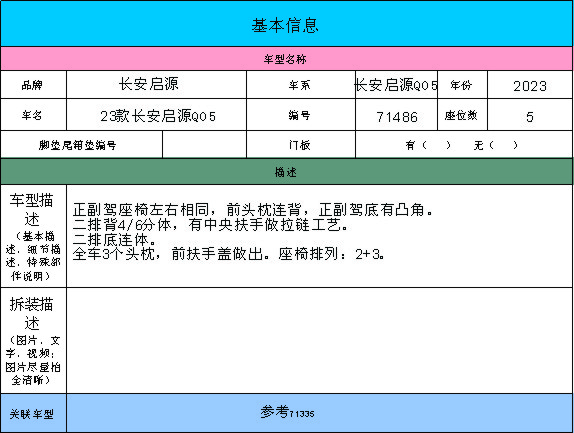This screenshot has height=433, width=574.
Task: Select the 座位数 label cell
Action: pos(462,115)
